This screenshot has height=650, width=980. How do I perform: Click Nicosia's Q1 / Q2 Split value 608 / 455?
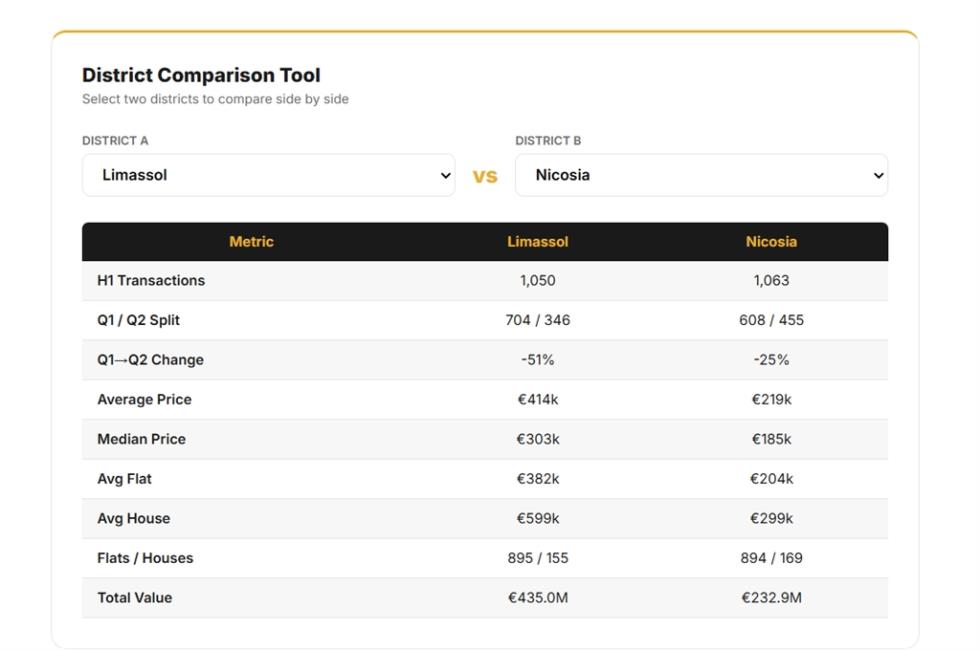pyautogui.click(x=771, y=320)
